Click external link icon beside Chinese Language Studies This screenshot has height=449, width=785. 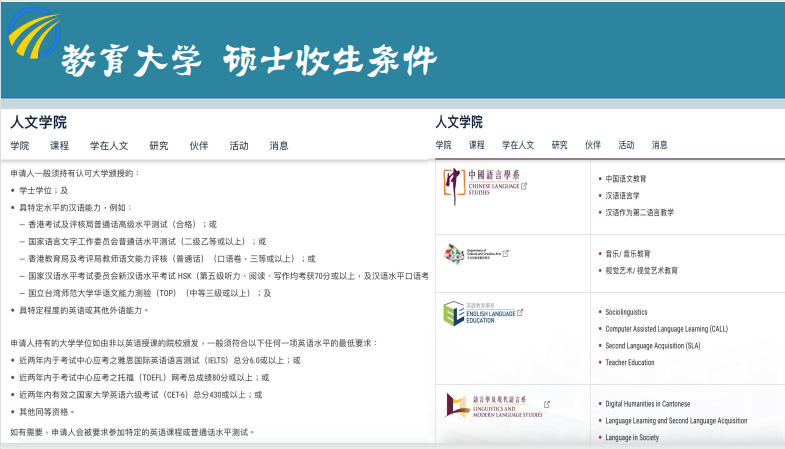click(524, 186)
